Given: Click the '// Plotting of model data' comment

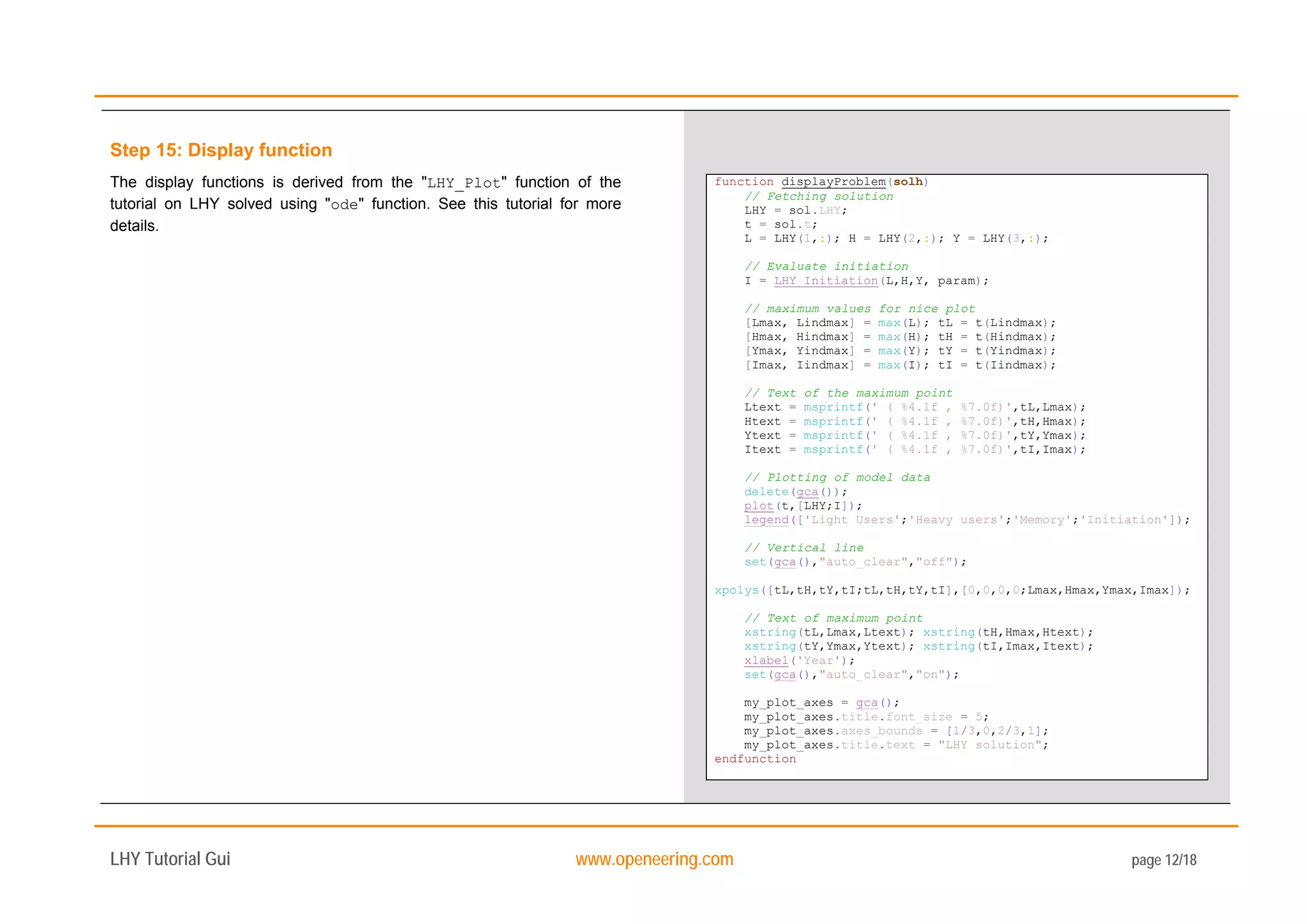Looking at the screenshot, I should click(x=837, y=477).
